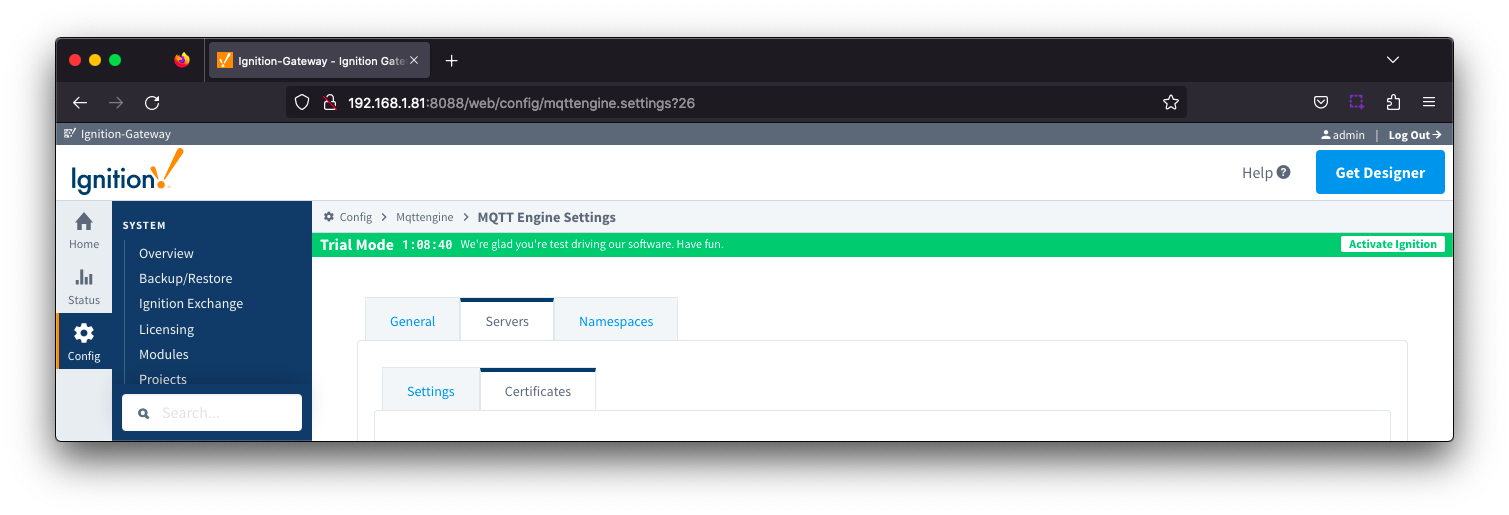Open Modules menu item
Screen dimensions: 1509x515
click(164, 354)
